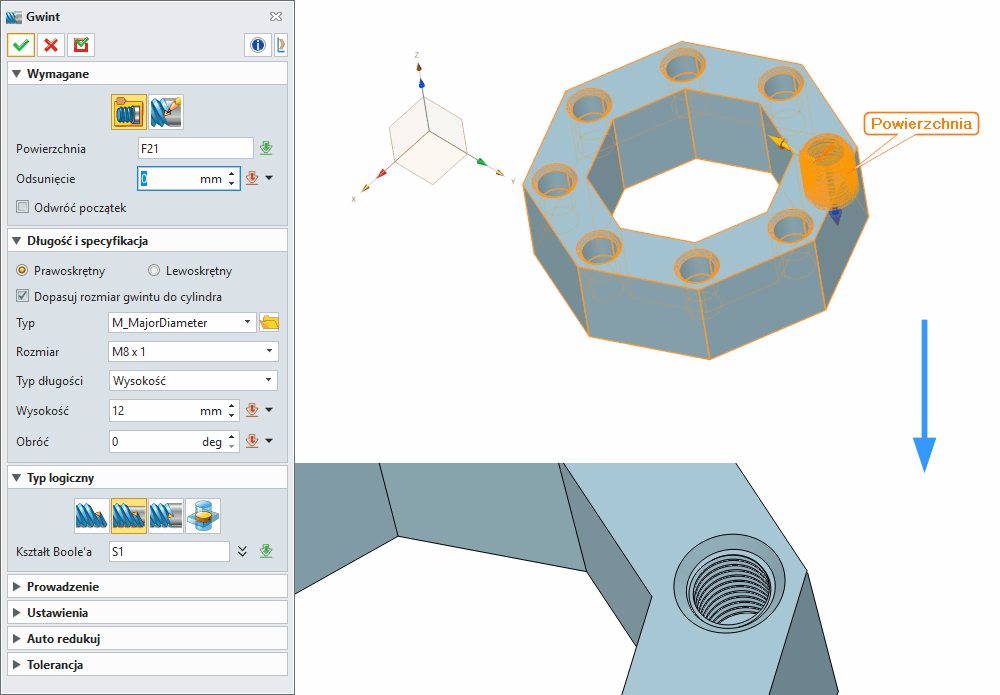Click the Apply icon with red checkbox
Viewport: 1000px width, 695px height.
(80, 44)
